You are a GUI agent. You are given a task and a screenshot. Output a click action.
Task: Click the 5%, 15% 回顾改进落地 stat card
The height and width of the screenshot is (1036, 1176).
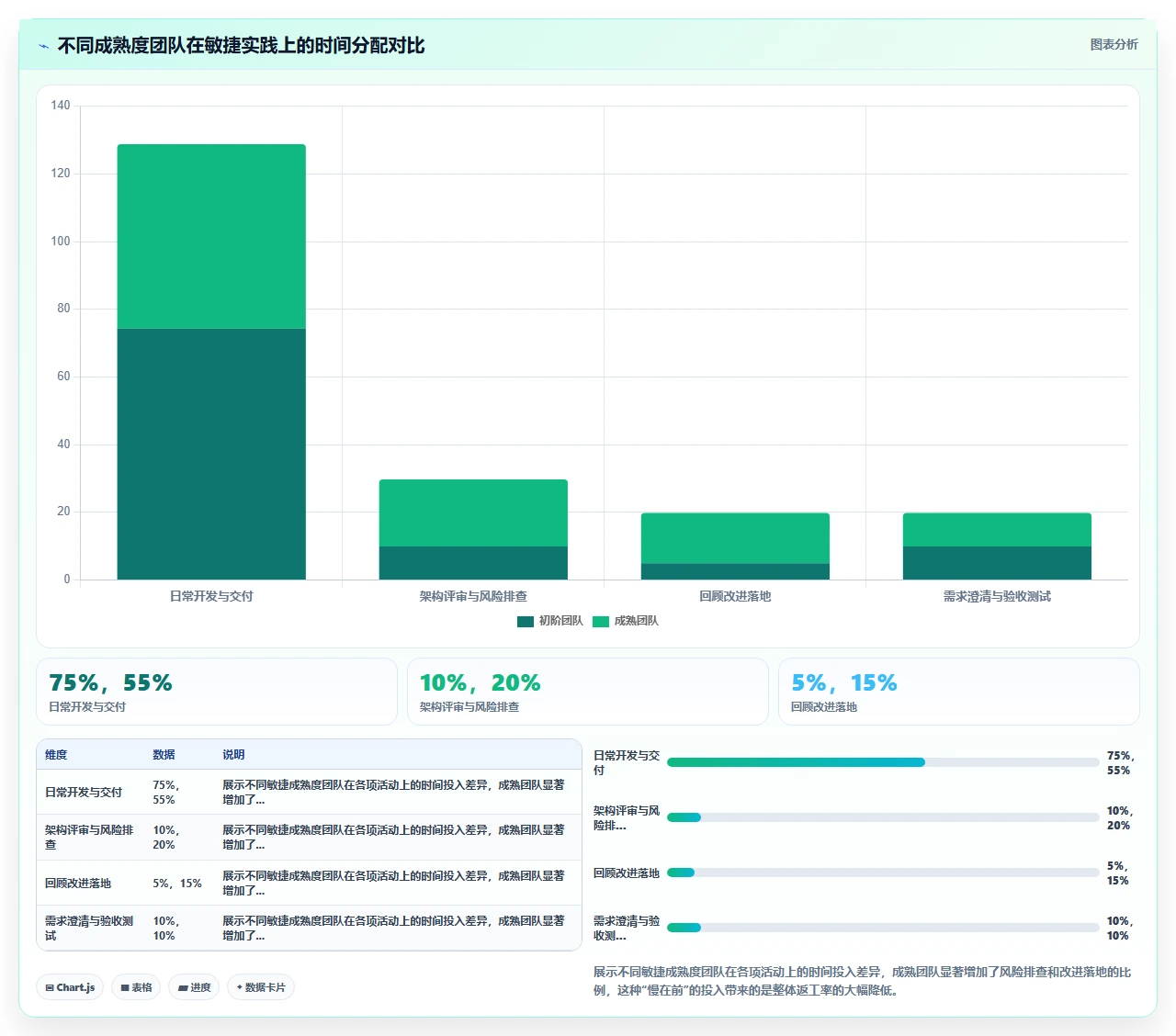click(x=959, y=692)
